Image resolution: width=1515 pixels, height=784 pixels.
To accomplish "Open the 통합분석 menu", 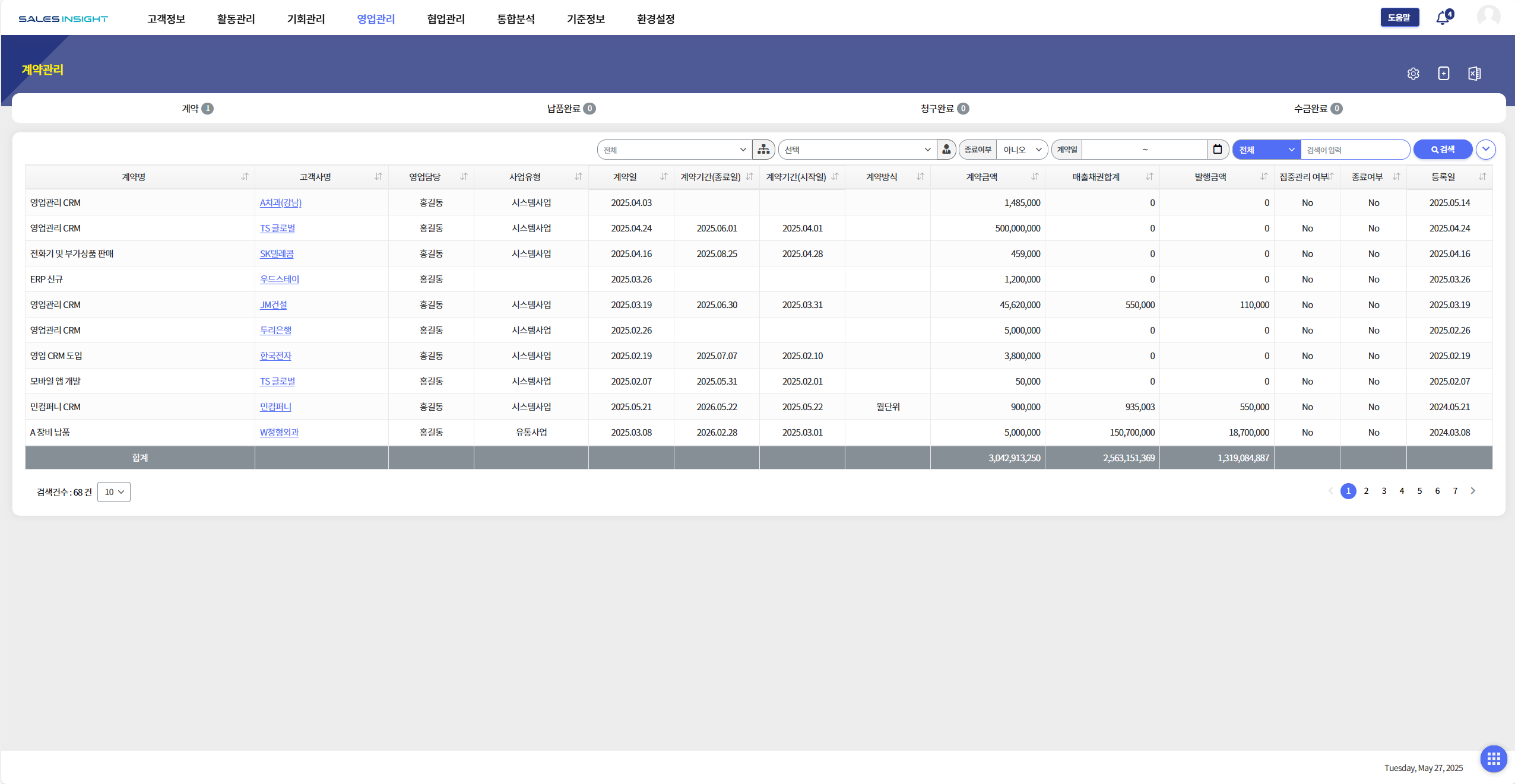I will [x=516, y=19].
